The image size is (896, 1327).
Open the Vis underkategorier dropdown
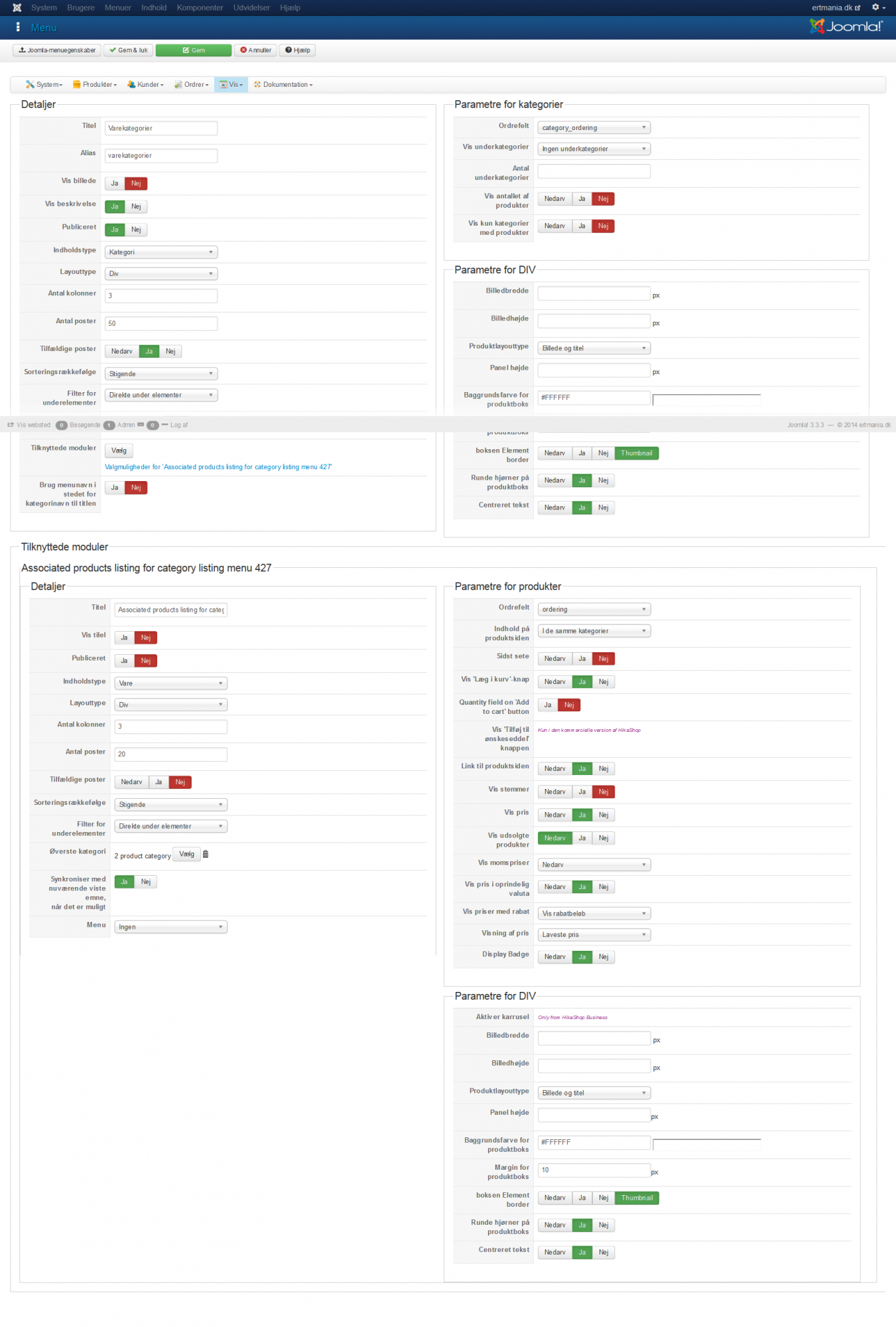click(x=594, y=149)
